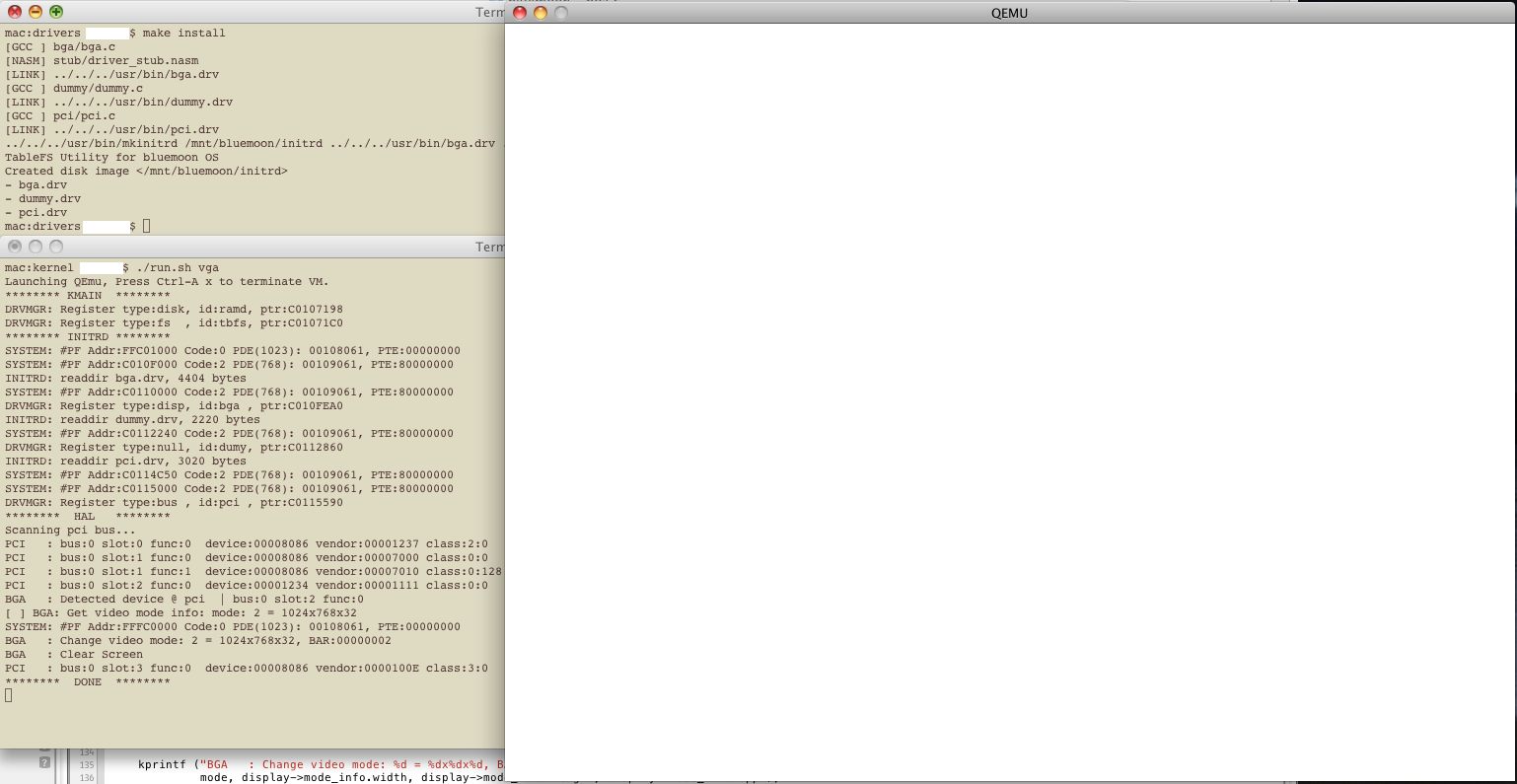Click the '- bga.drv' list entry
This screenshot has width=1517, height=784.
click(36, 184)
